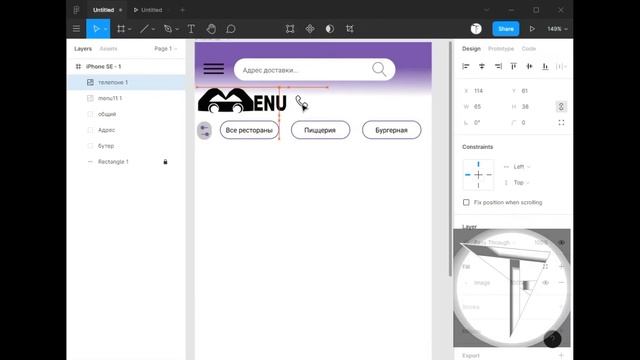This screenshot has height=360, width=640.
Task: Click the Адрес доставки search field
Action: (314, 69)
